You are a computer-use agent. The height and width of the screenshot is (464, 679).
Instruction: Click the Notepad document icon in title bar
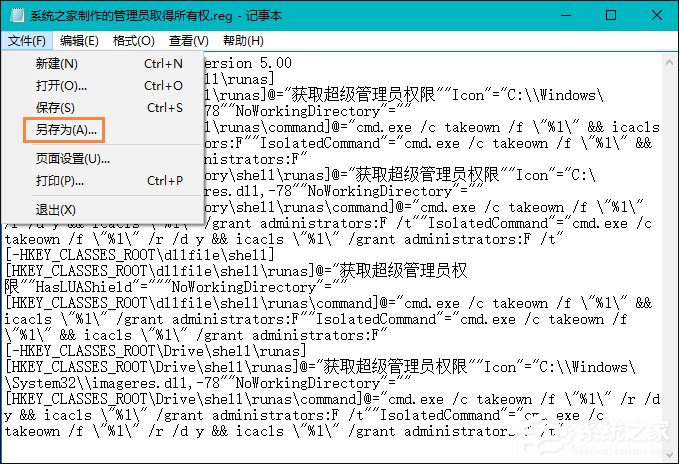16,16
